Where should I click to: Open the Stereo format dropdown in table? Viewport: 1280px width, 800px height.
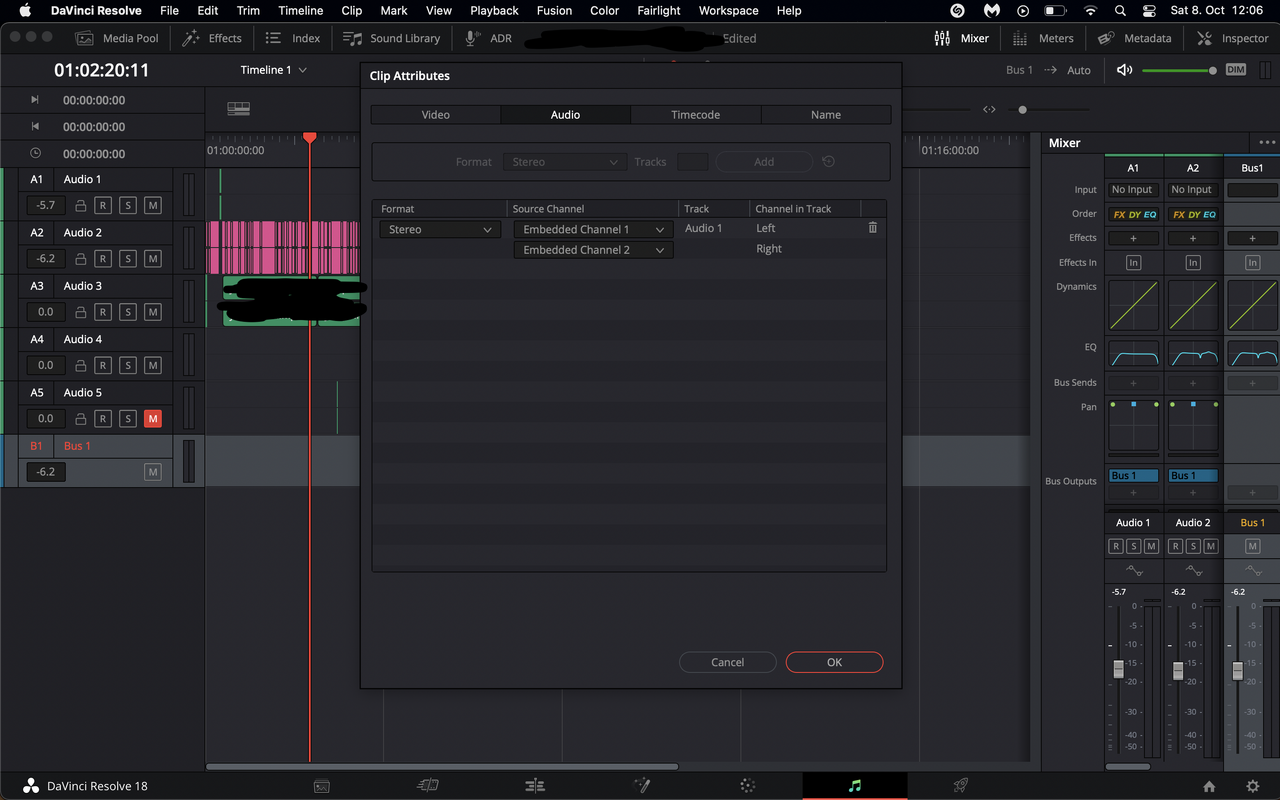(x=440, y=229)
